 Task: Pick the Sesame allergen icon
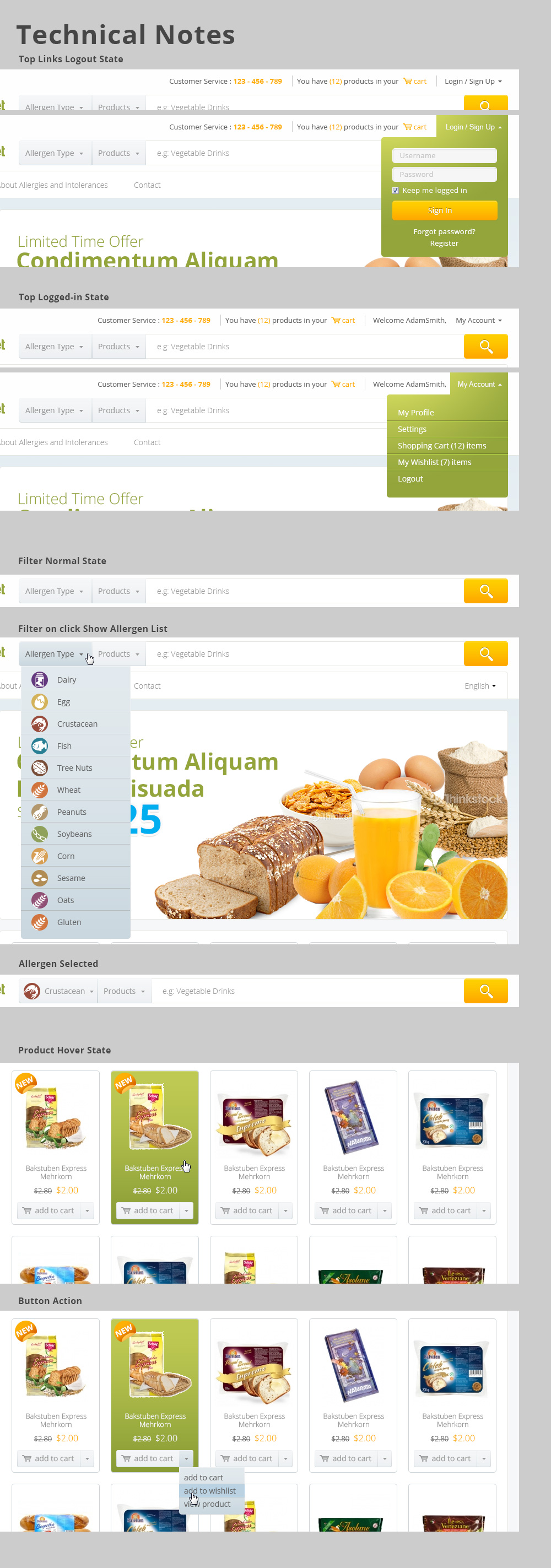point(40,878)
